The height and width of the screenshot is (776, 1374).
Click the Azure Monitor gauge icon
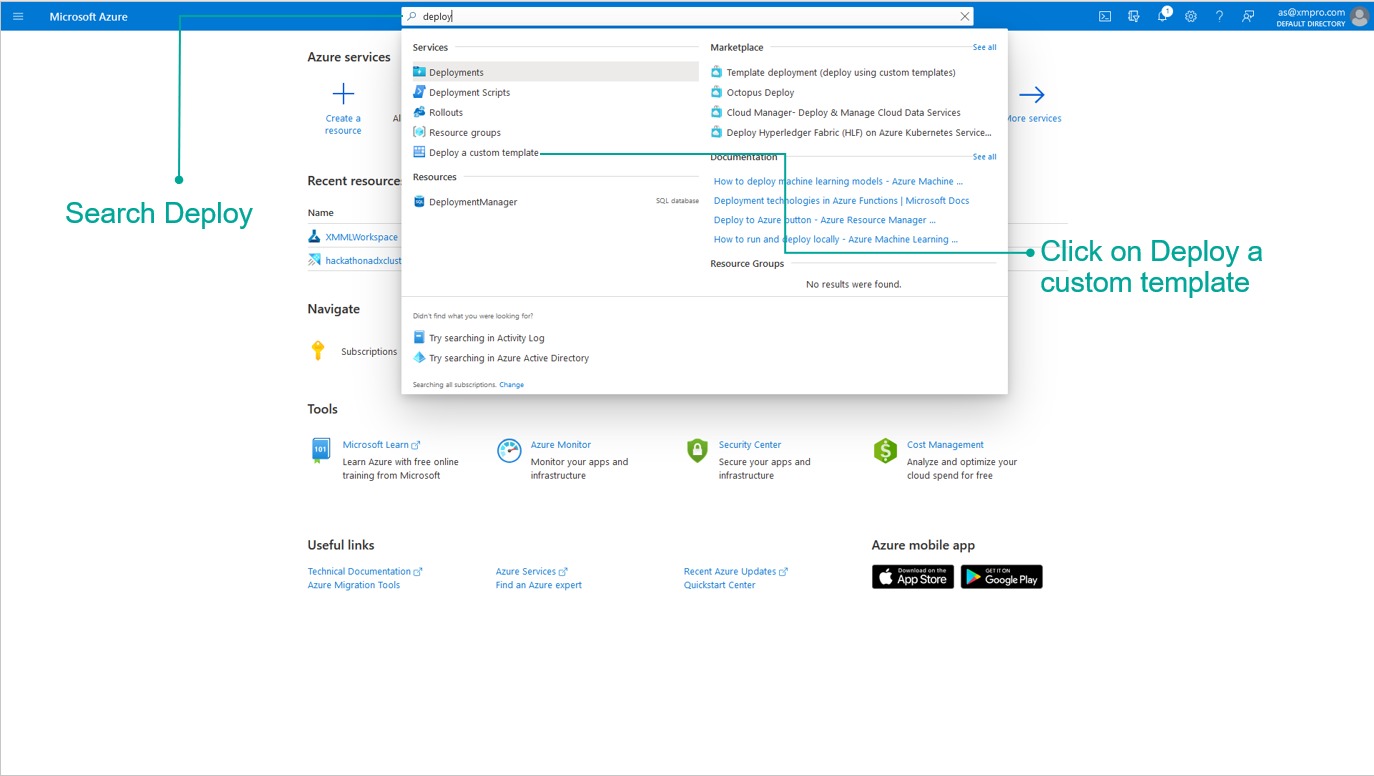(x=509, y=450)
